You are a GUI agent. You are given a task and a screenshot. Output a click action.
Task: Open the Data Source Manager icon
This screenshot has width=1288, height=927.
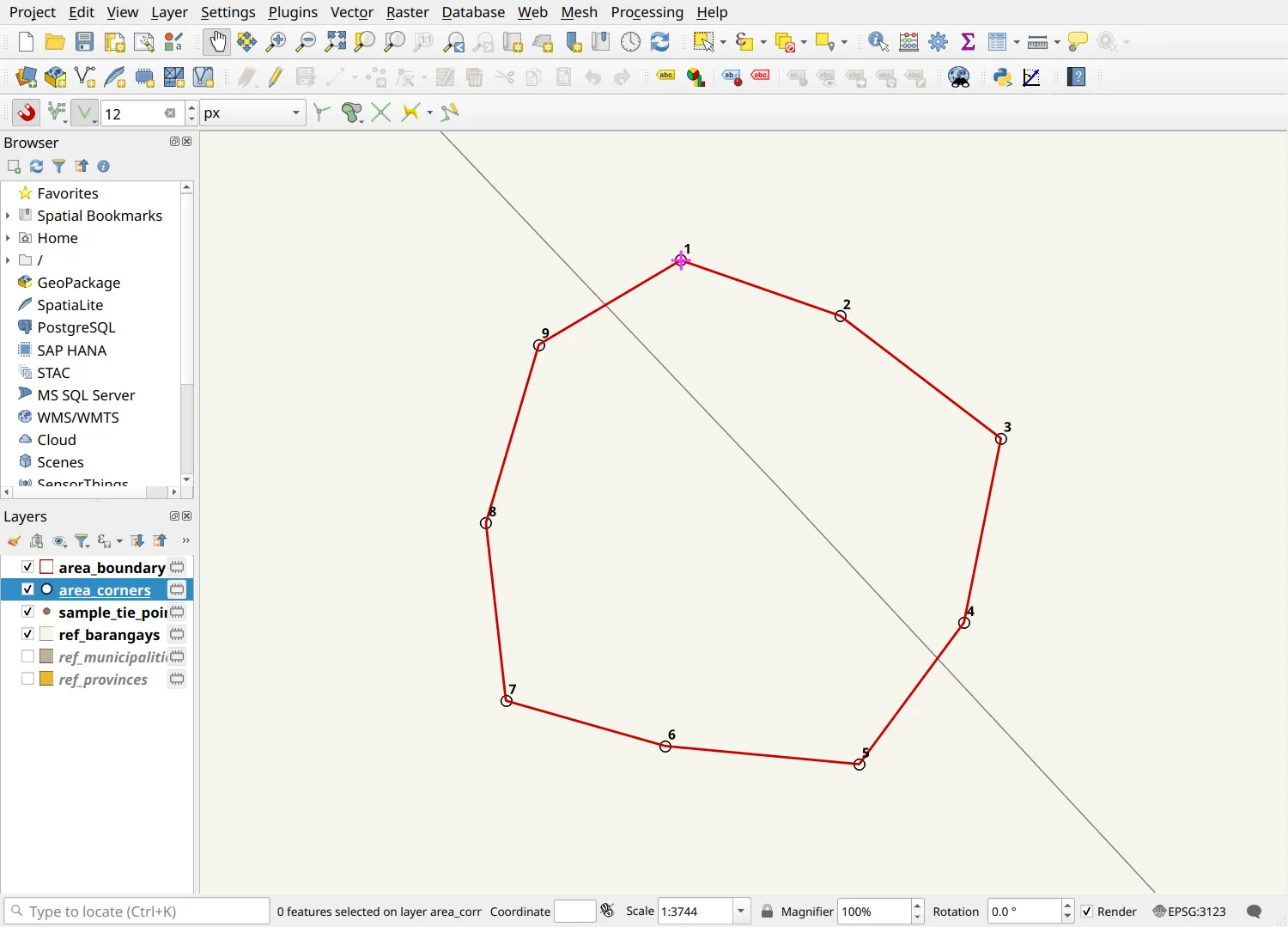tap(26, 77)
